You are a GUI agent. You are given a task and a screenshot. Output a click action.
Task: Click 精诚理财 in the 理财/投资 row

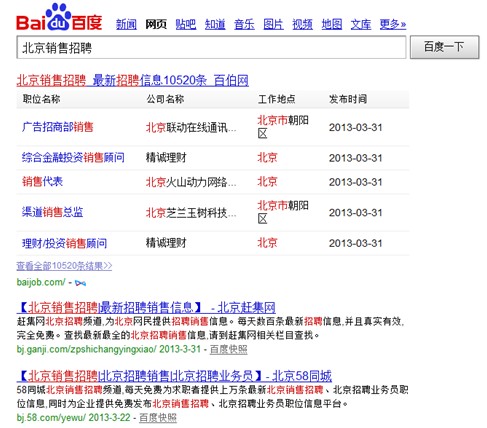point(166,243)
